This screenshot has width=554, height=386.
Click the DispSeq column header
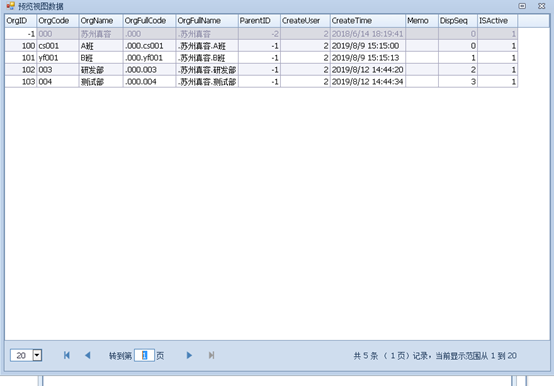458,21
